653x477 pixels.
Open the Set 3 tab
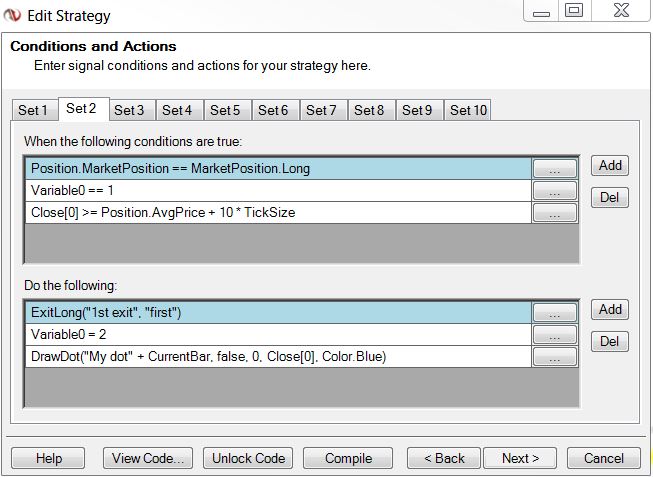[129, 110]
